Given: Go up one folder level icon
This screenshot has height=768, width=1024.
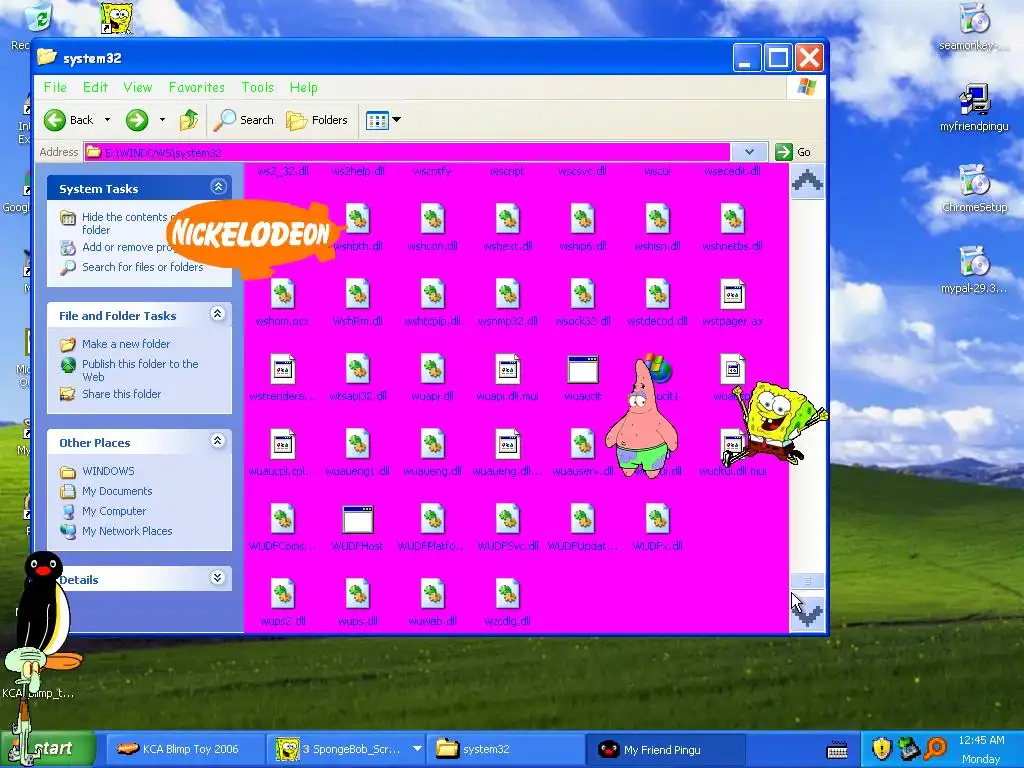Looking at the screenshot, I should [189, 120].
